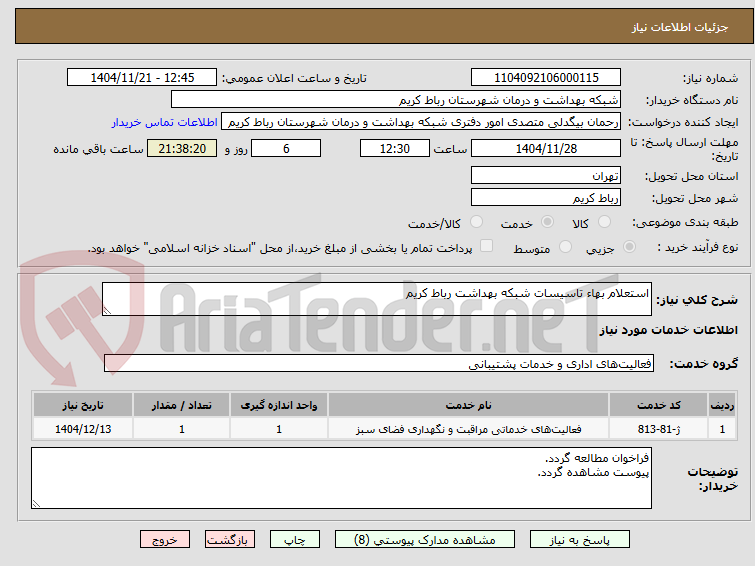This screenshot has height=566, width=755.
Task: Click the اطلاعات خدمات مورد نیاز heading
Action: click(668, 330)
